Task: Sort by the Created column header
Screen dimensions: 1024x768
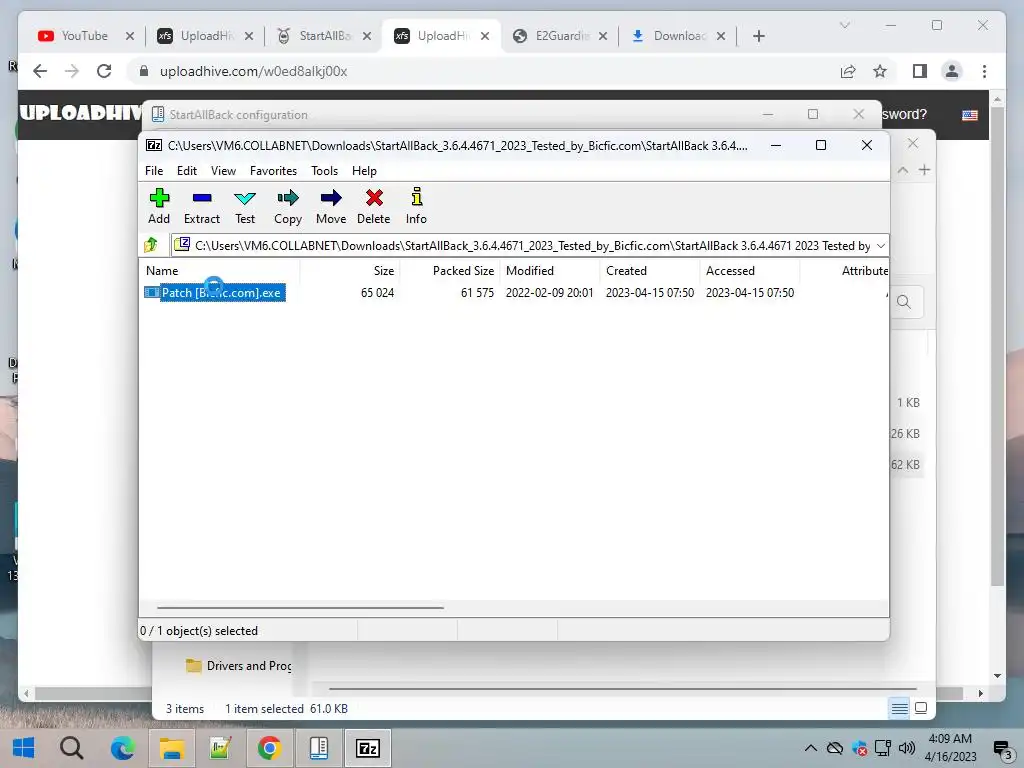Action: (x=626, y=270)
